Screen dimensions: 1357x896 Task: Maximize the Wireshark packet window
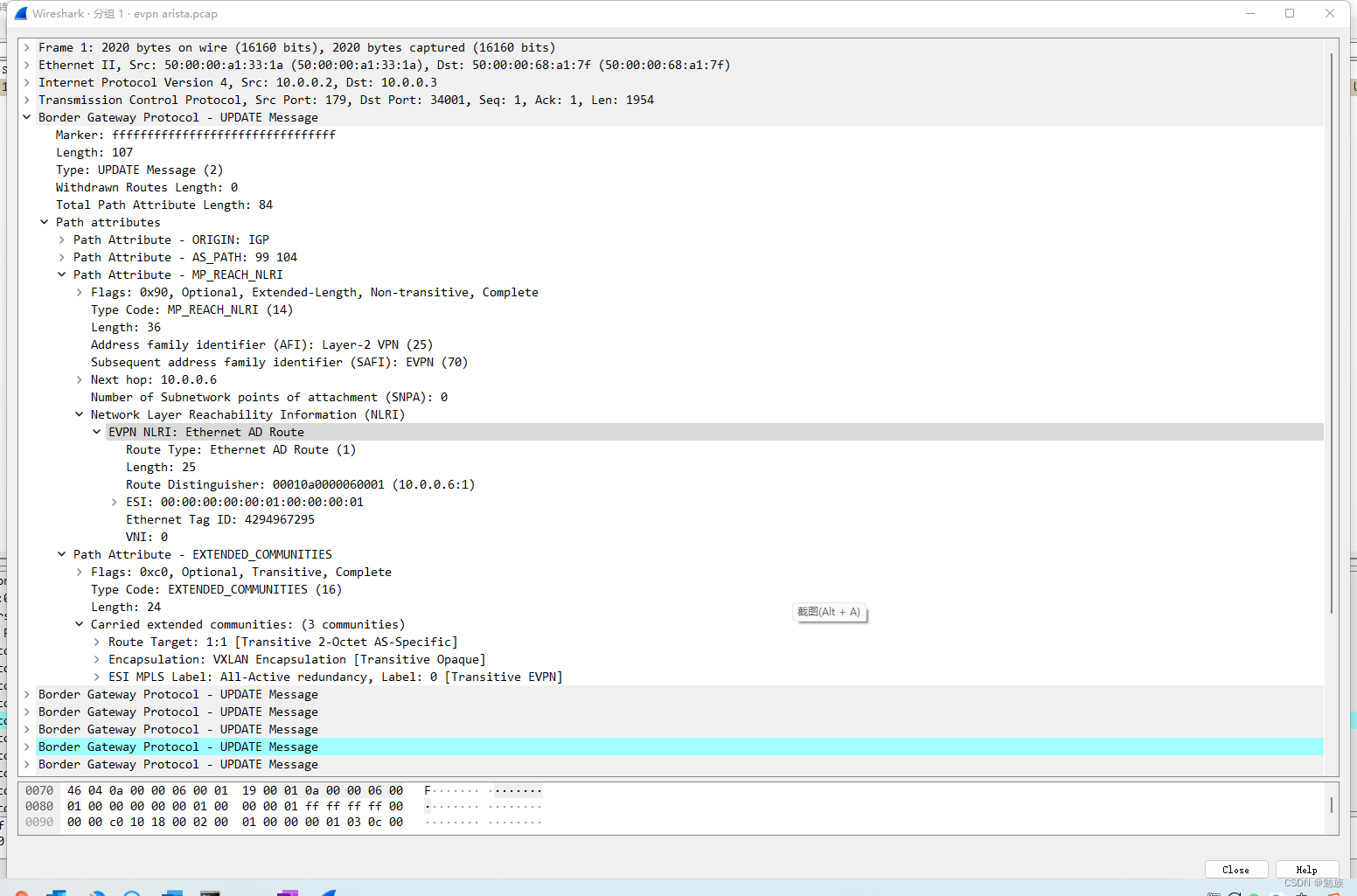1290,13
